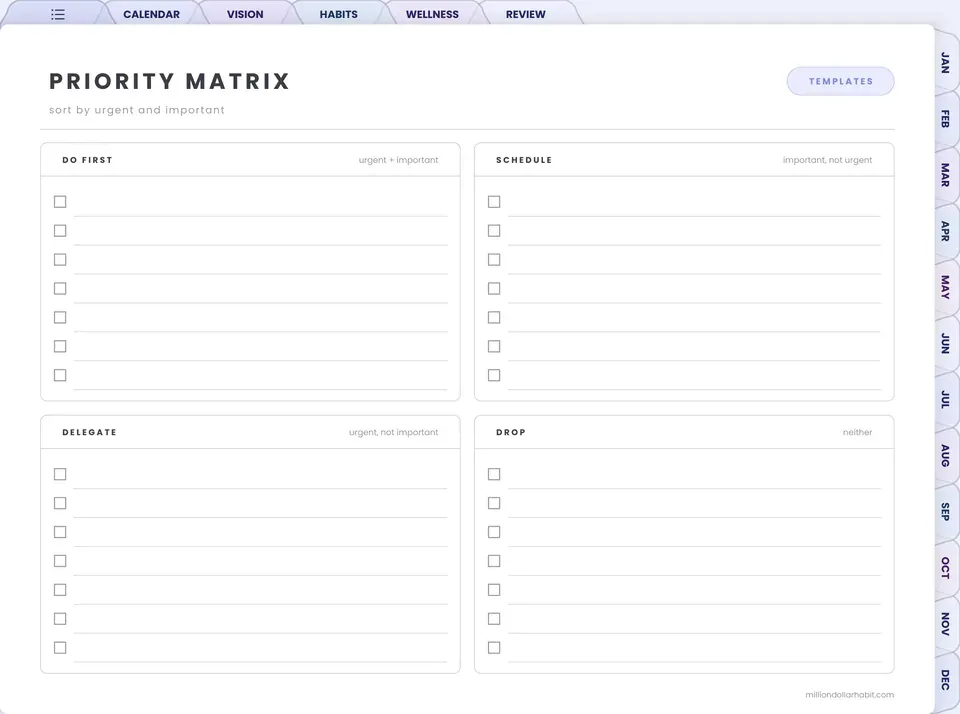
Task: Click the DROP heading
Action: tap(511, 432)
